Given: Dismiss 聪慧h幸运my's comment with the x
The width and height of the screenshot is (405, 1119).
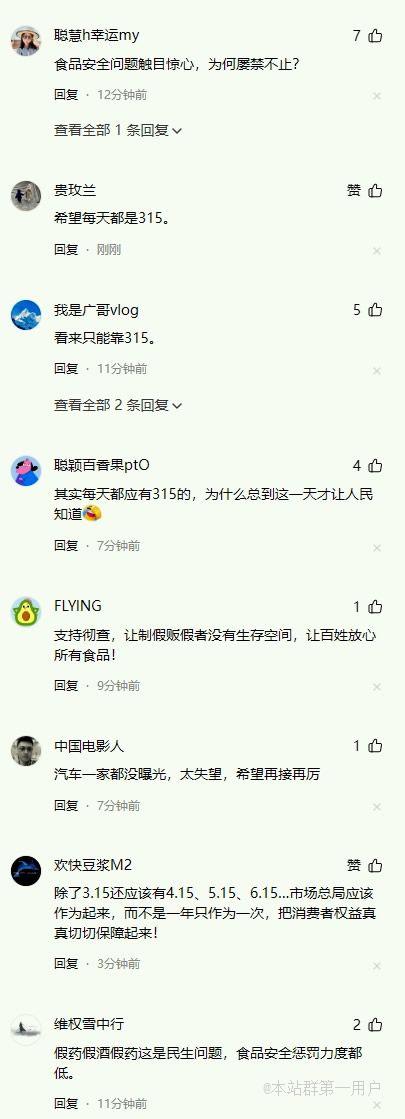Looking at the screenshot, I should point(376,96).
